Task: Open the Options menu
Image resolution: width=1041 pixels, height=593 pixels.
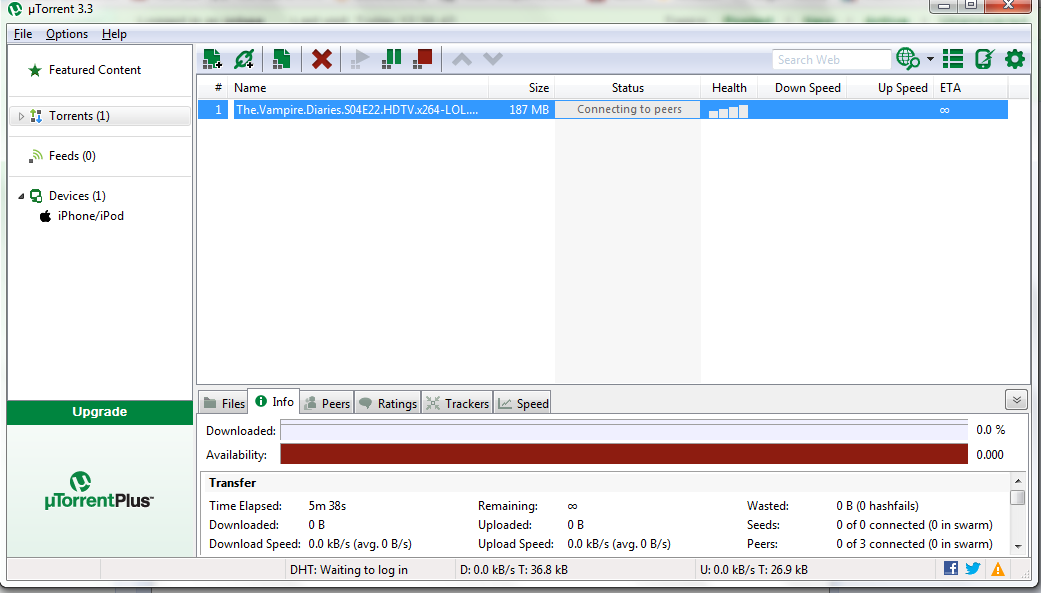Action: pos(66,34)
